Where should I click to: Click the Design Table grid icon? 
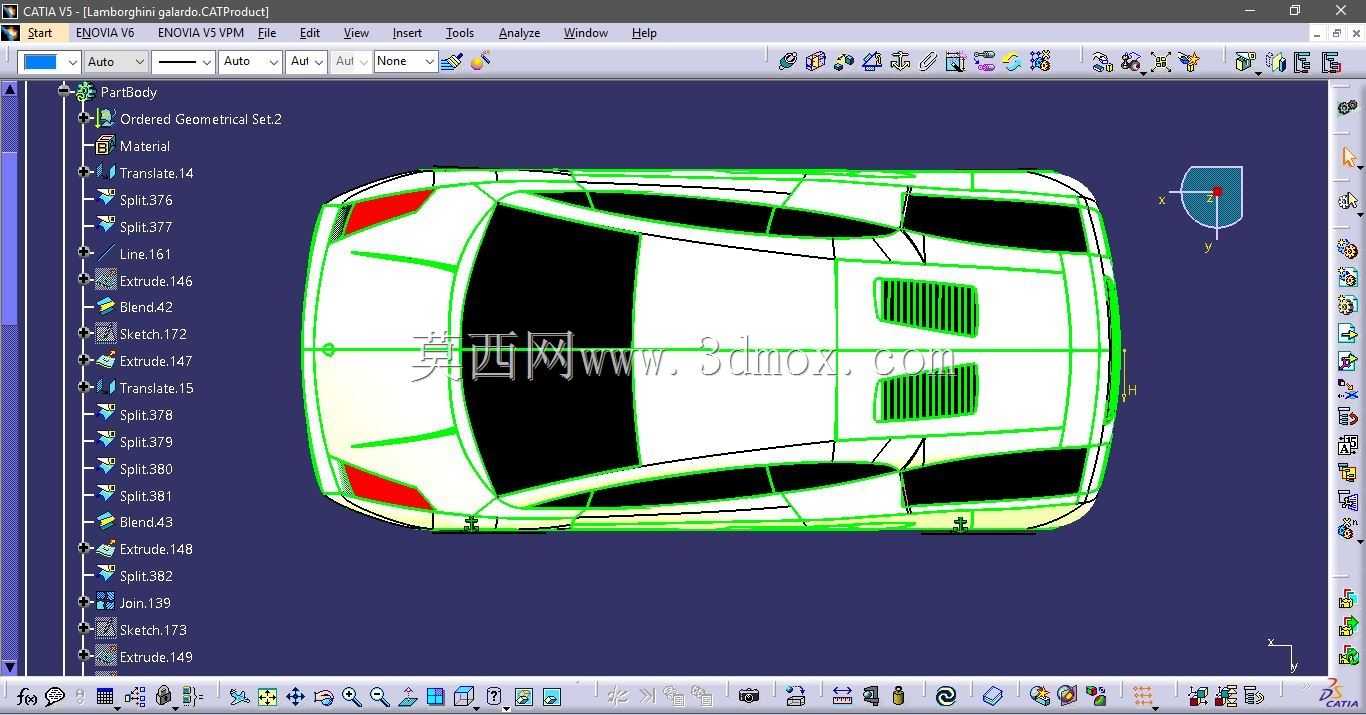coord(104,697)
